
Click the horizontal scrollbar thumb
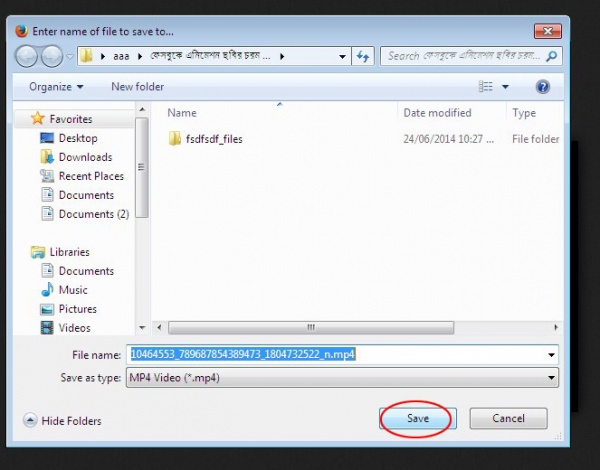point(311,327)
